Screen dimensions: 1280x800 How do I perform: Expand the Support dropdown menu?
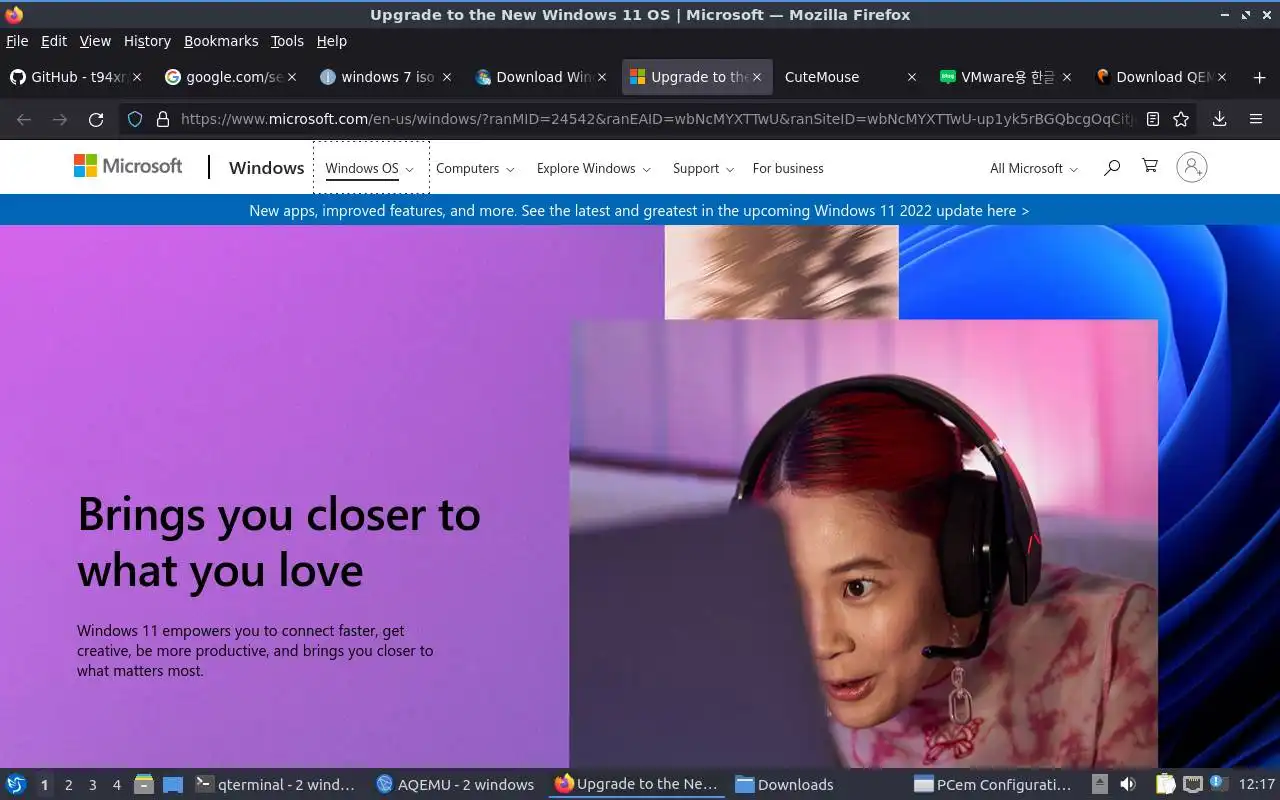(703, 168)
